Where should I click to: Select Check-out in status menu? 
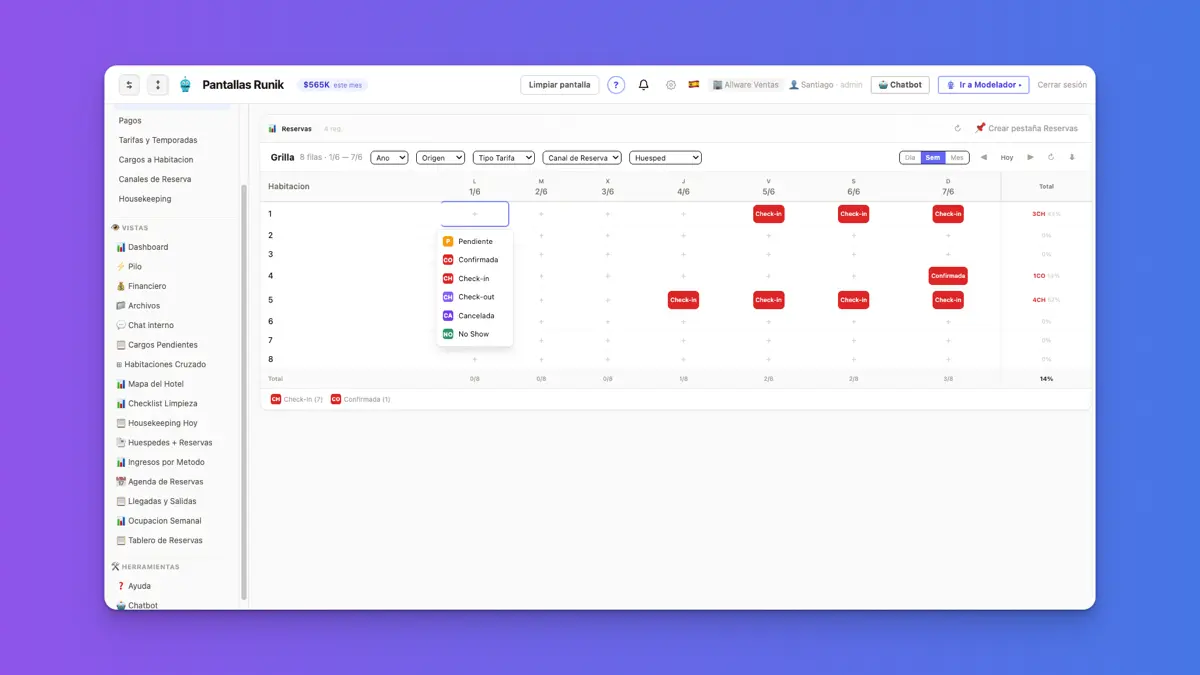475,297
